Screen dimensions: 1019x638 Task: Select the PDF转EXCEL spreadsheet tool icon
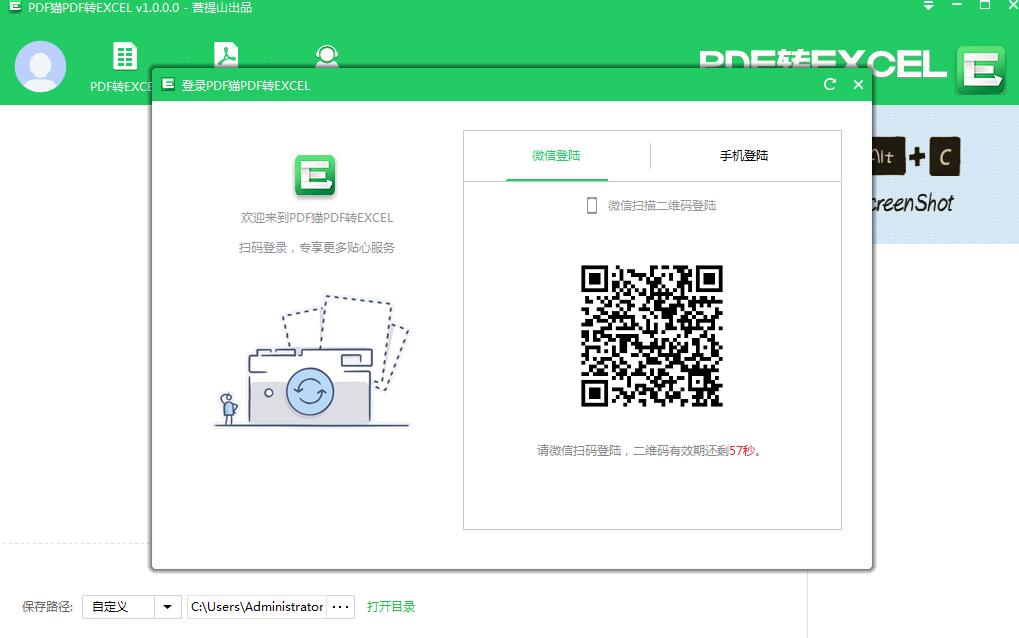(124, 56)
